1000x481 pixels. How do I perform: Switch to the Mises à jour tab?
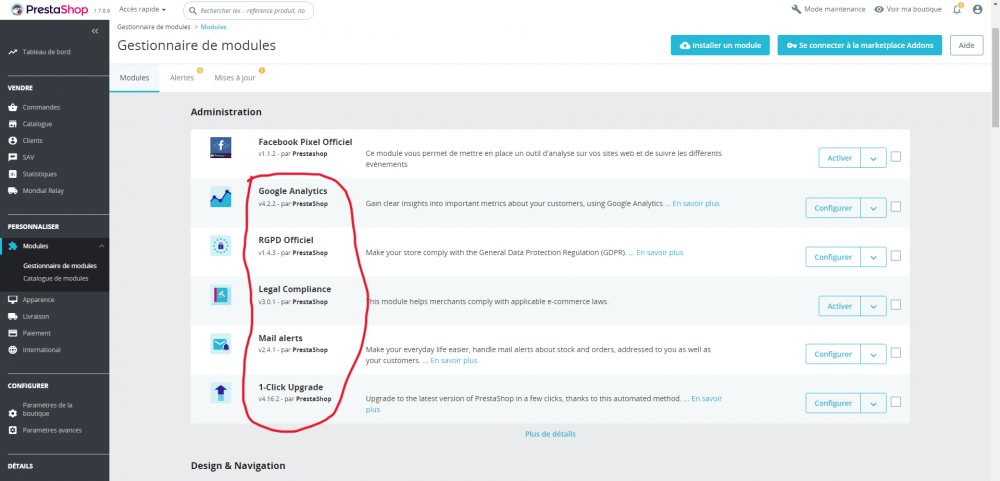pyautogui.click(x=235, y=78)
